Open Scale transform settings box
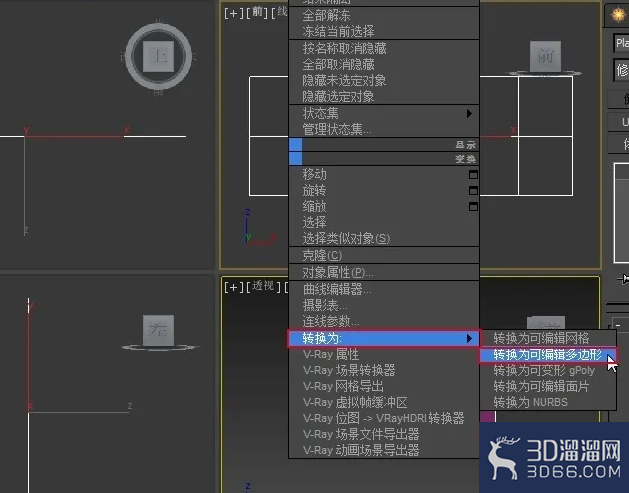This screenshot has width=629, height=493. click(x=473, y=207)
